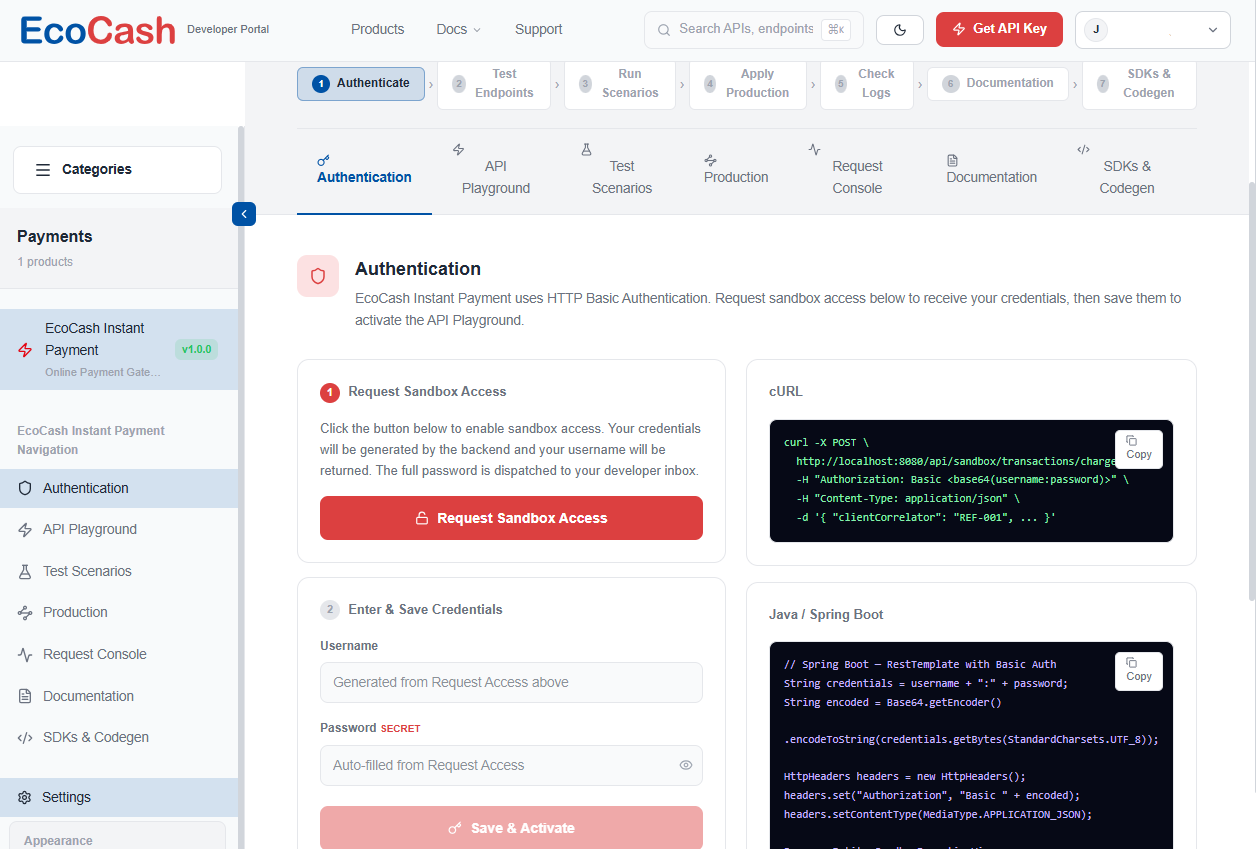1256x849 pixels.
Task: Click the code icon on SDKs & Codegen tab
Action: 1083,149
